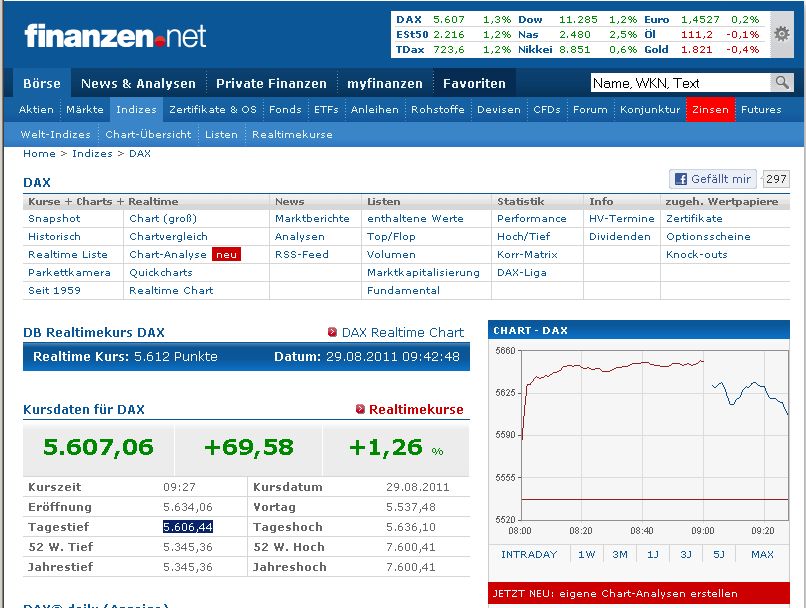Open the Performance statistics link

[532, 218]
